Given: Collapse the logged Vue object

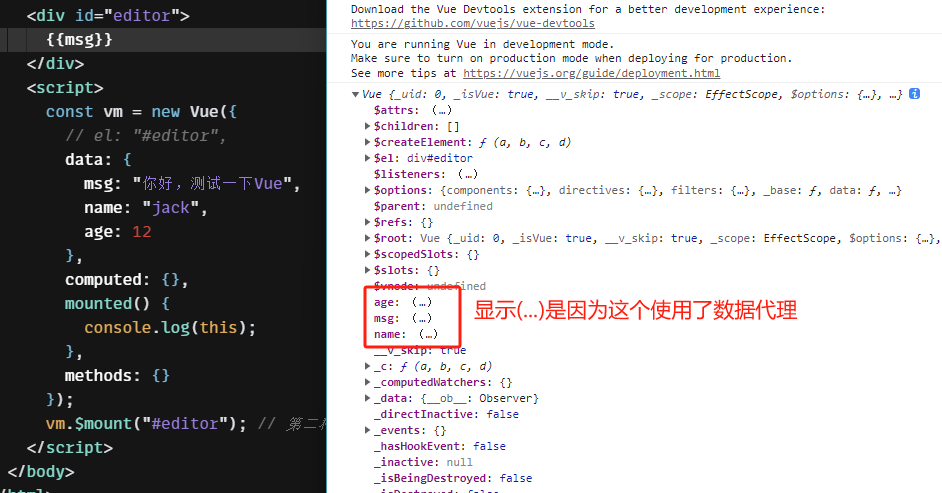Looking at the screenshot, I should coord(355,94).
